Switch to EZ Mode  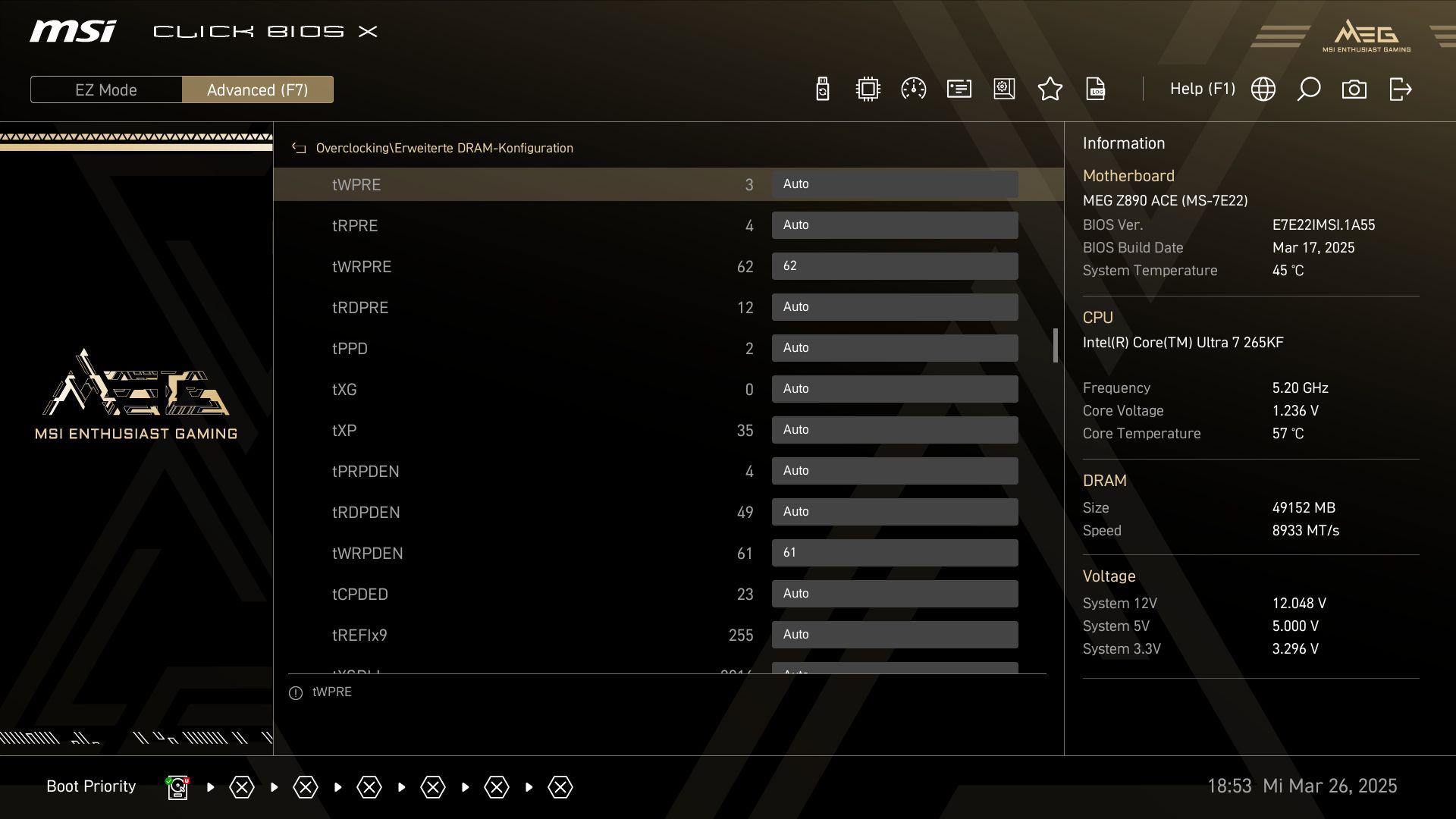coord(106,89)
